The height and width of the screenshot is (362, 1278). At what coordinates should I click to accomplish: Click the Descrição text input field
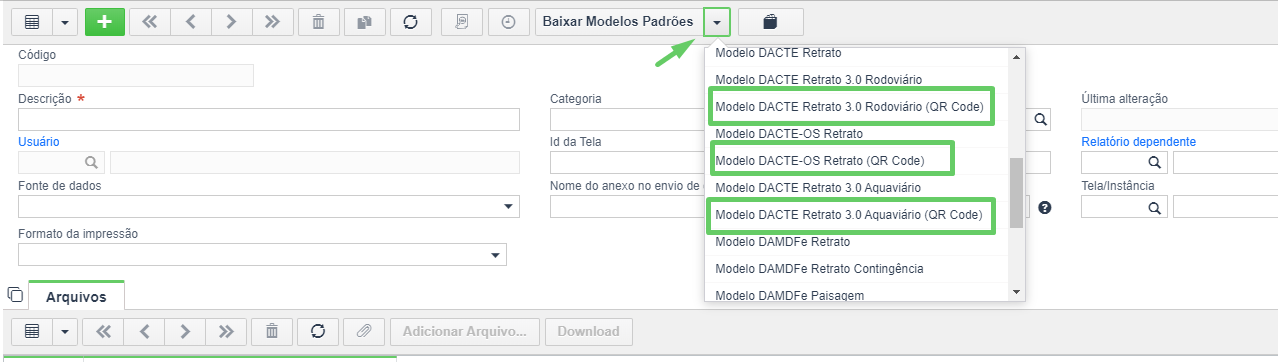coord(269,120)
